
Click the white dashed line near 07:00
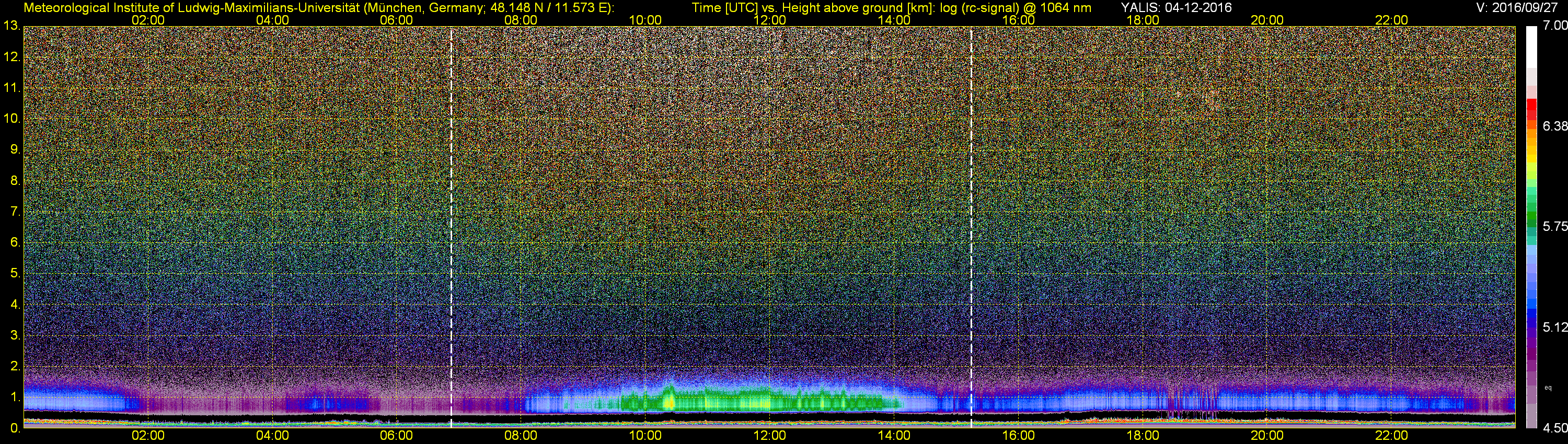(451, 225)
